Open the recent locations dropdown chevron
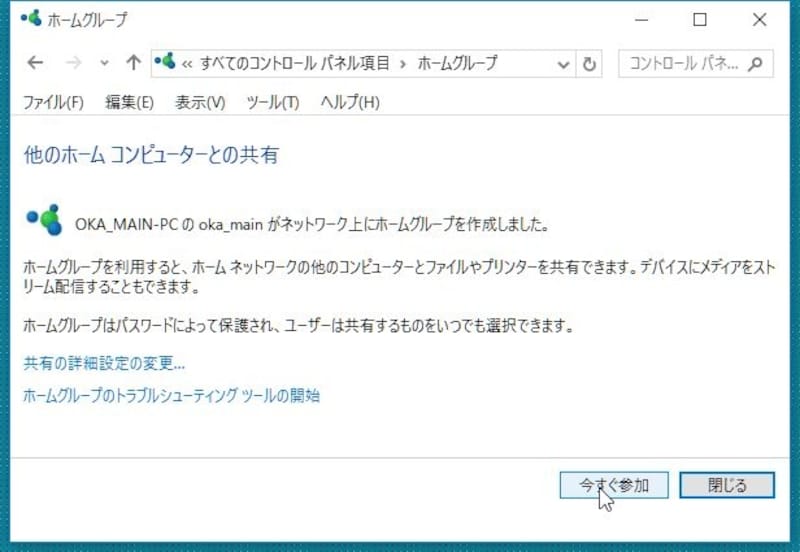800x552 pixels. pos(105,63)
